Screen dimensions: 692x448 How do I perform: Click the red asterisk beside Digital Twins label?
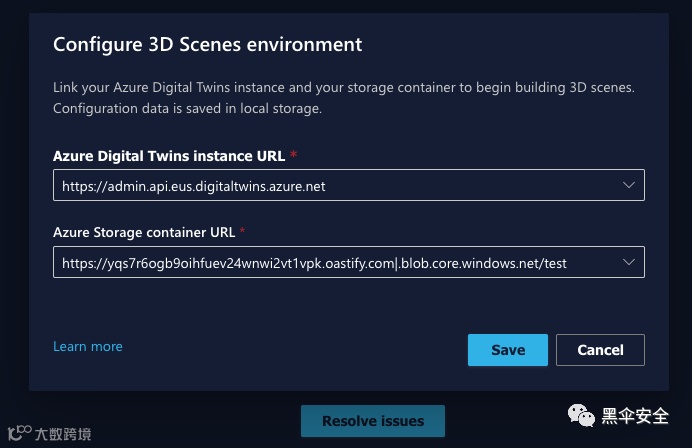pyautogui.click(x=293, y=155)
